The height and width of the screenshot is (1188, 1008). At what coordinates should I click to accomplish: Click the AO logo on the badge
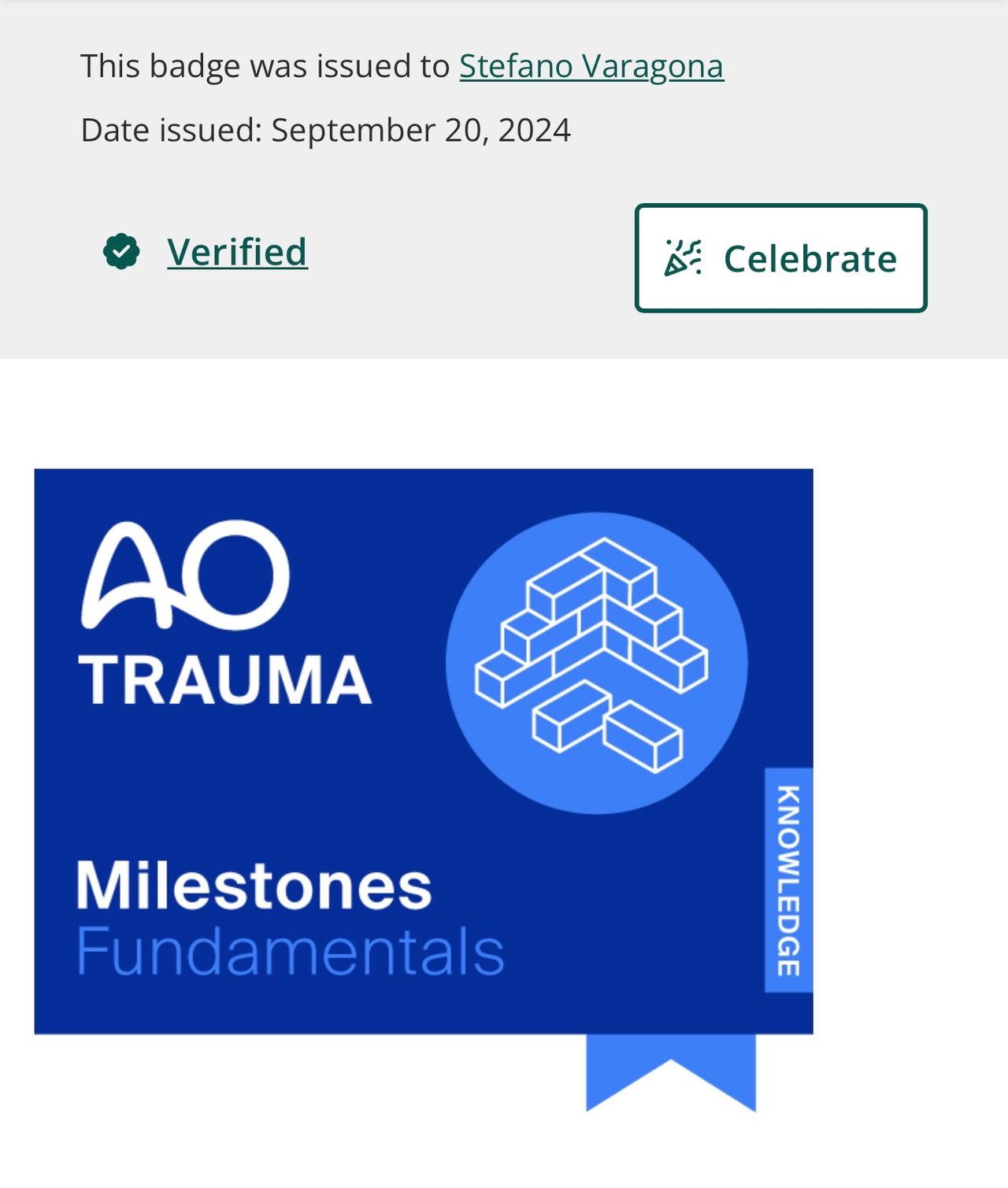click(x=186, y=575)
